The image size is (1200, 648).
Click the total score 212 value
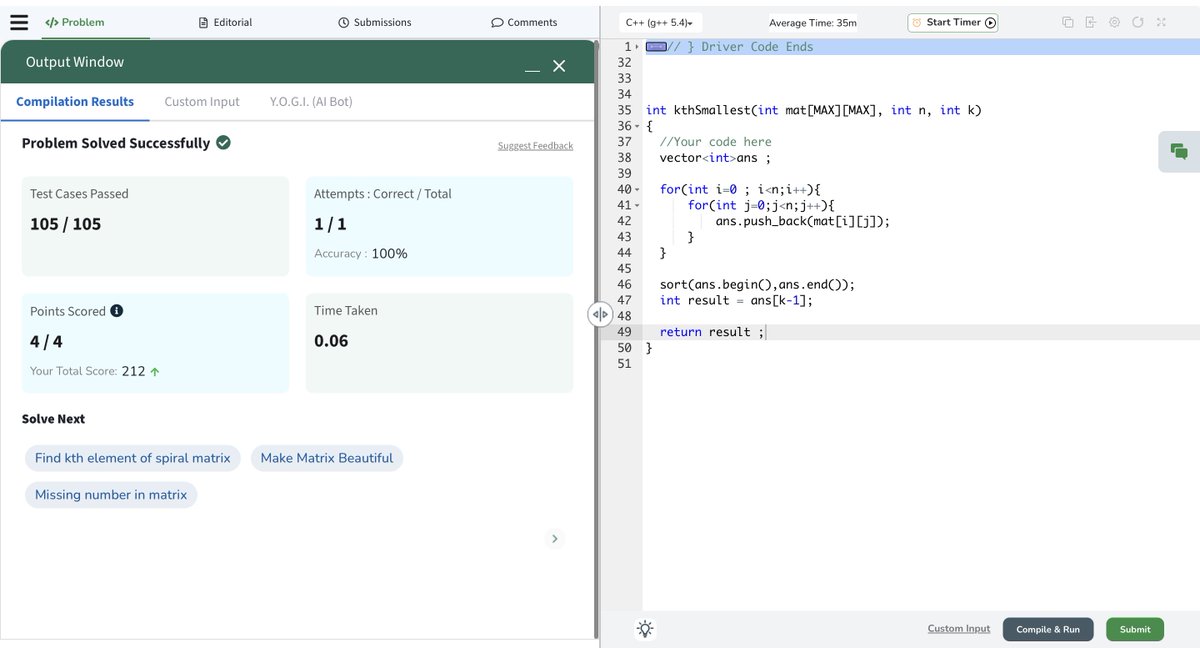click(133, 371)
